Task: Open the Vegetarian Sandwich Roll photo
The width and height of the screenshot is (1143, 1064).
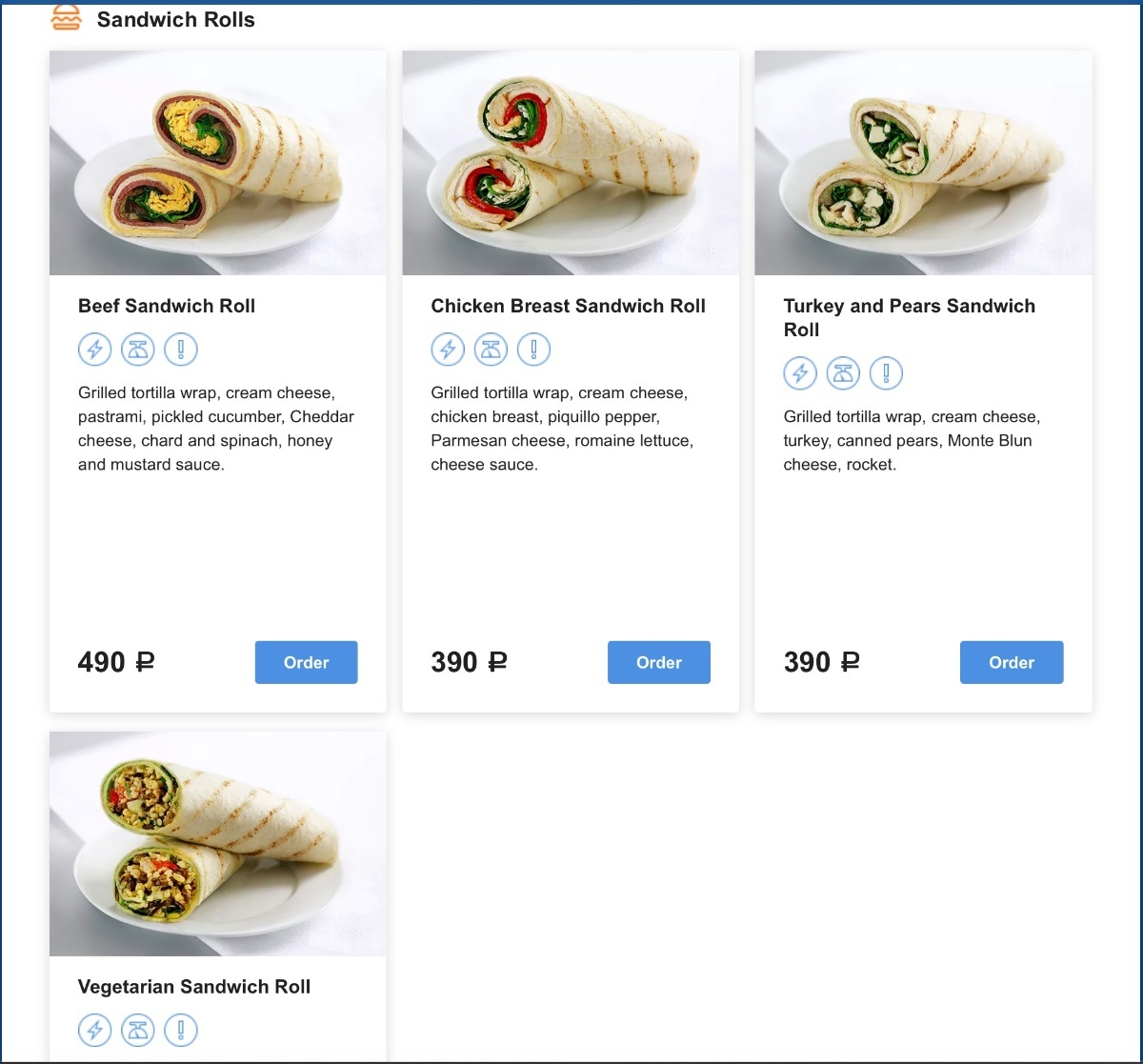Action: (218, 844)
